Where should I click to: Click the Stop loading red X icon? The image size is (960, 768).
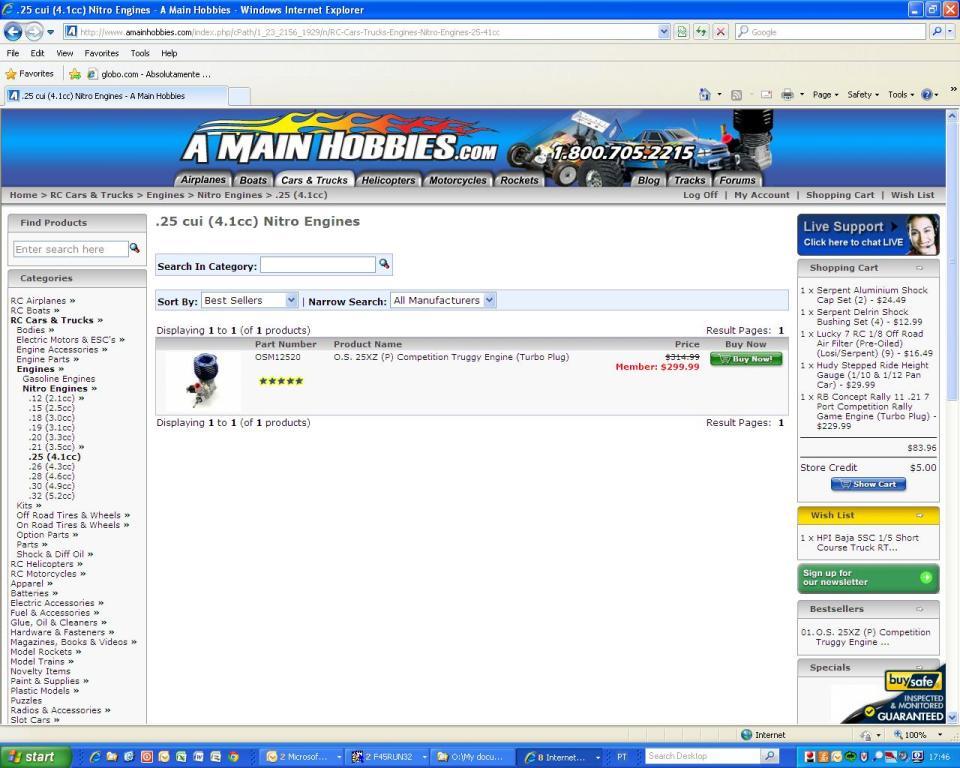click(x=721, y=32)
